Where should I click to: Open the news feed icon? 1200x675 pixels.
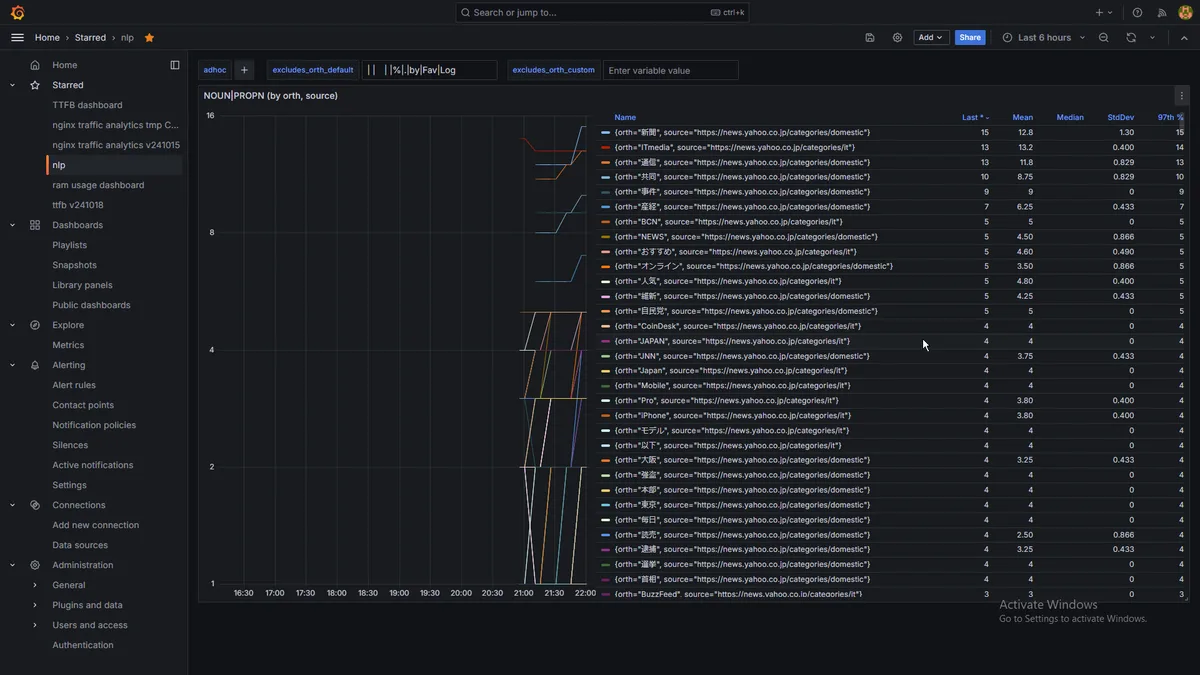point(1161,13)
